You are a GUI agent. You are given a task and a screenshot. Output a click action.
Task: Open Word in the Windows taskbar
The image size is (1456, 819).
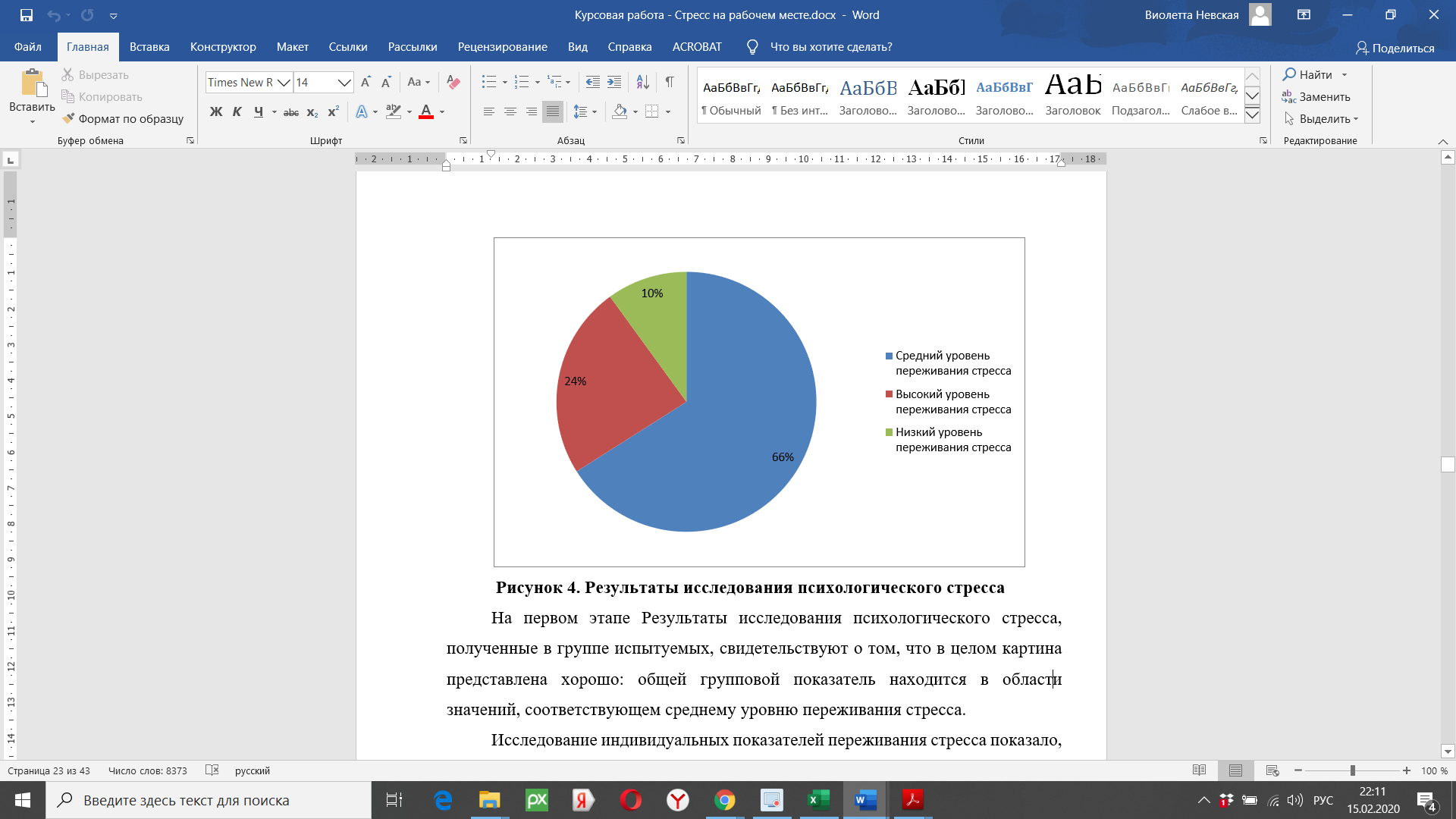coord(865,800)
